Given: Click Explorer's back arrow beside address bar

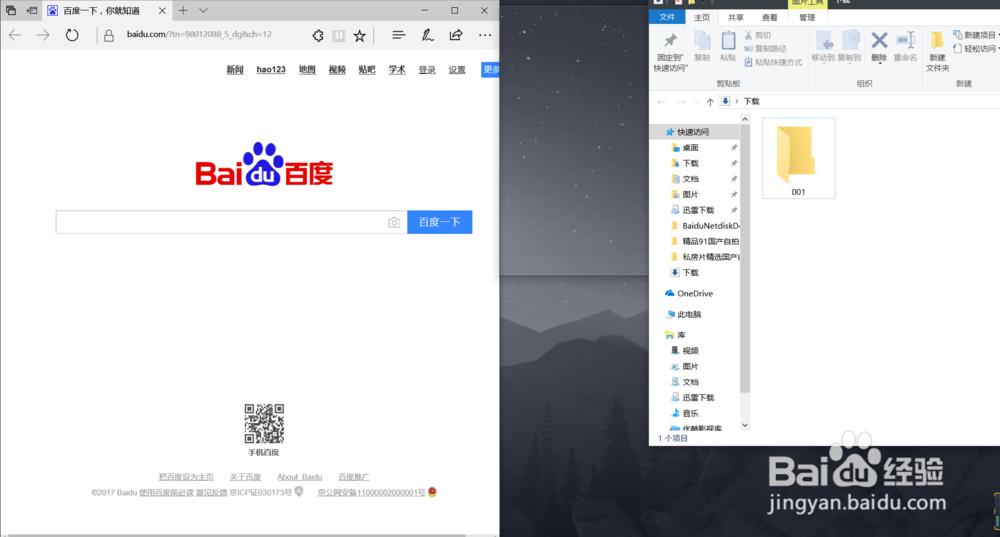Looking at the screenshot, I should [x=661, y=102].
